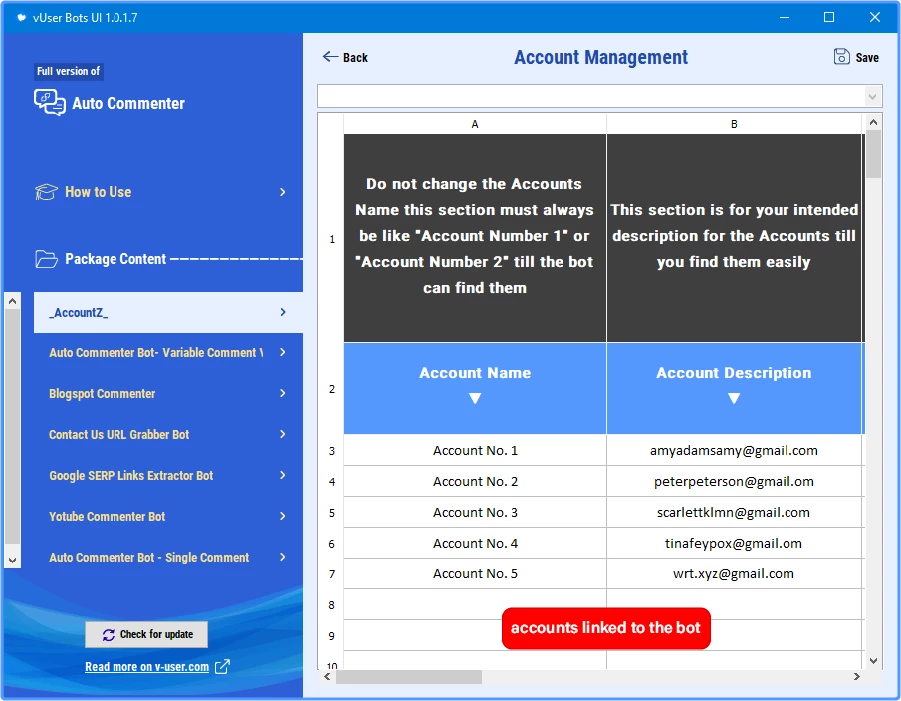Click the spreadsheet horizontal scrollbar thumb

tap(409, 677)
